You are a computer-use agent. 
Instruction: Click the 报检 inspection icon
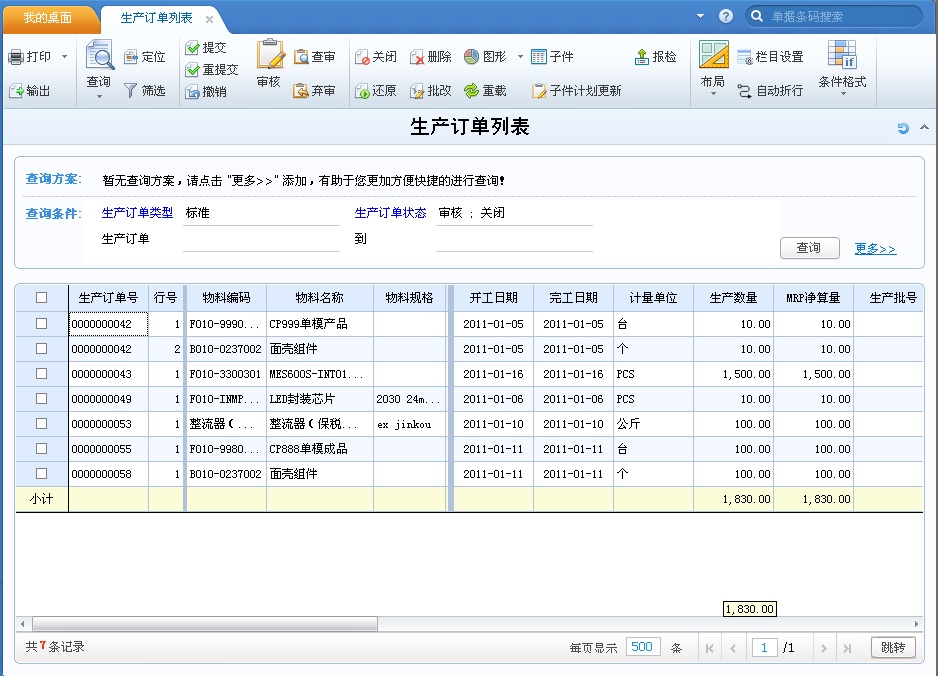tap(641, 57)
